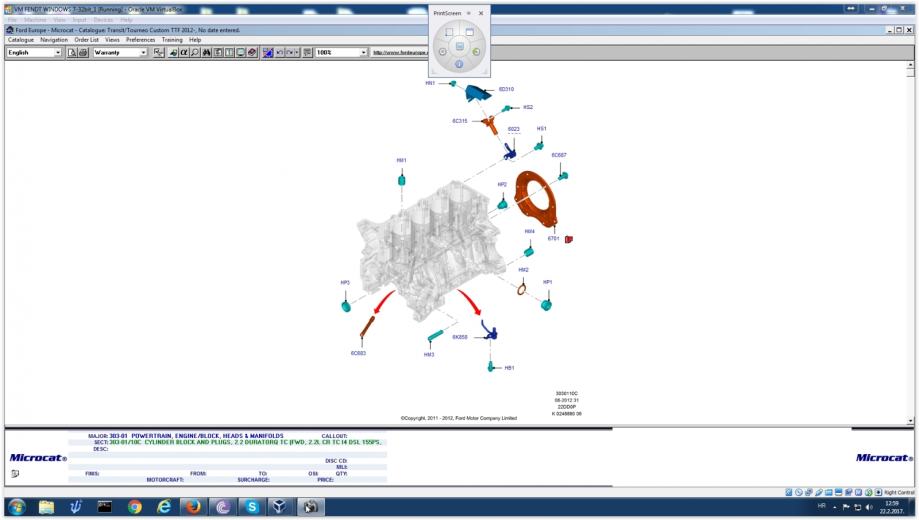
Task: Open the VirtualBox Devices menu
Action: pyautogui.click(x=103, y=20)
